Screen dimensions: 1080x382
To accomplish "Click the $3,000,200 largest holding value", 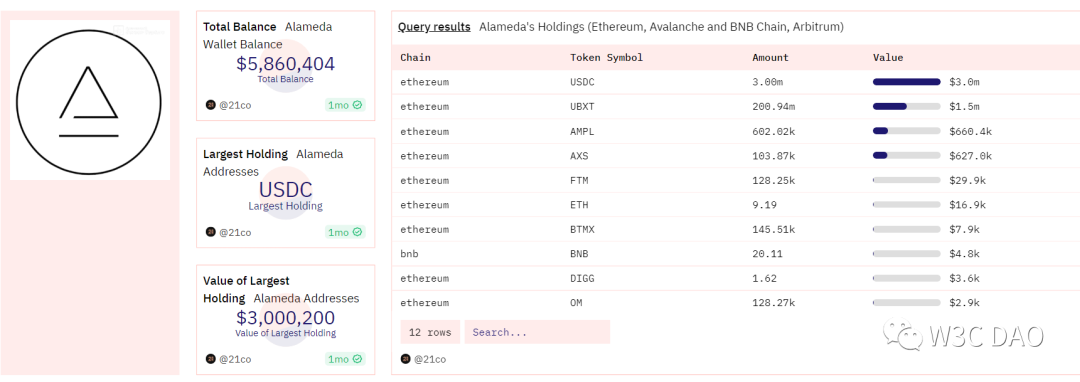I will click(x=285, y=318).
